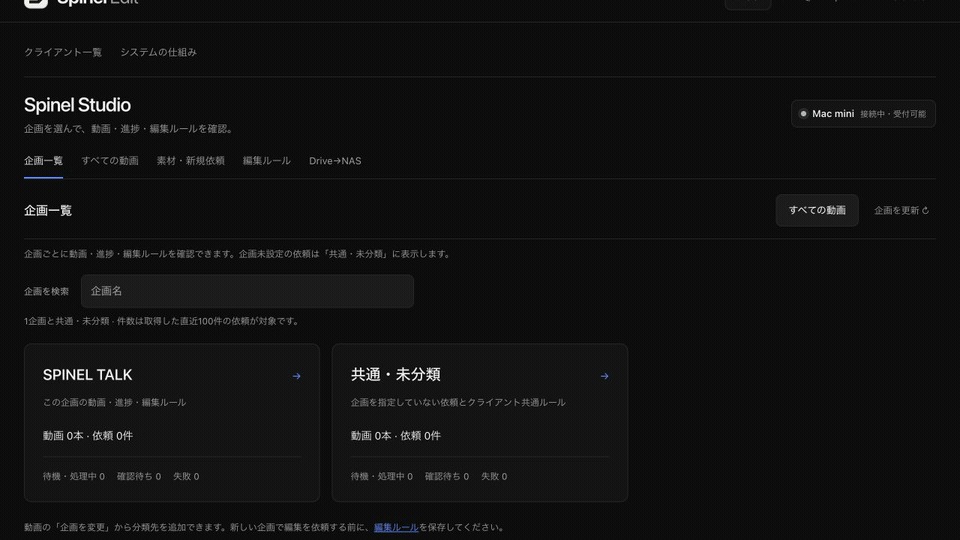Refresh projects with 企画を更新 button
The image size is (960, 540).
[901, 210]
